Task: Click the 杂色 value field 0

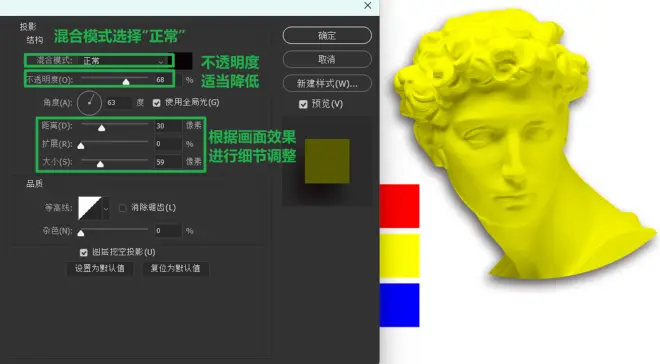Action: [168, 231]
